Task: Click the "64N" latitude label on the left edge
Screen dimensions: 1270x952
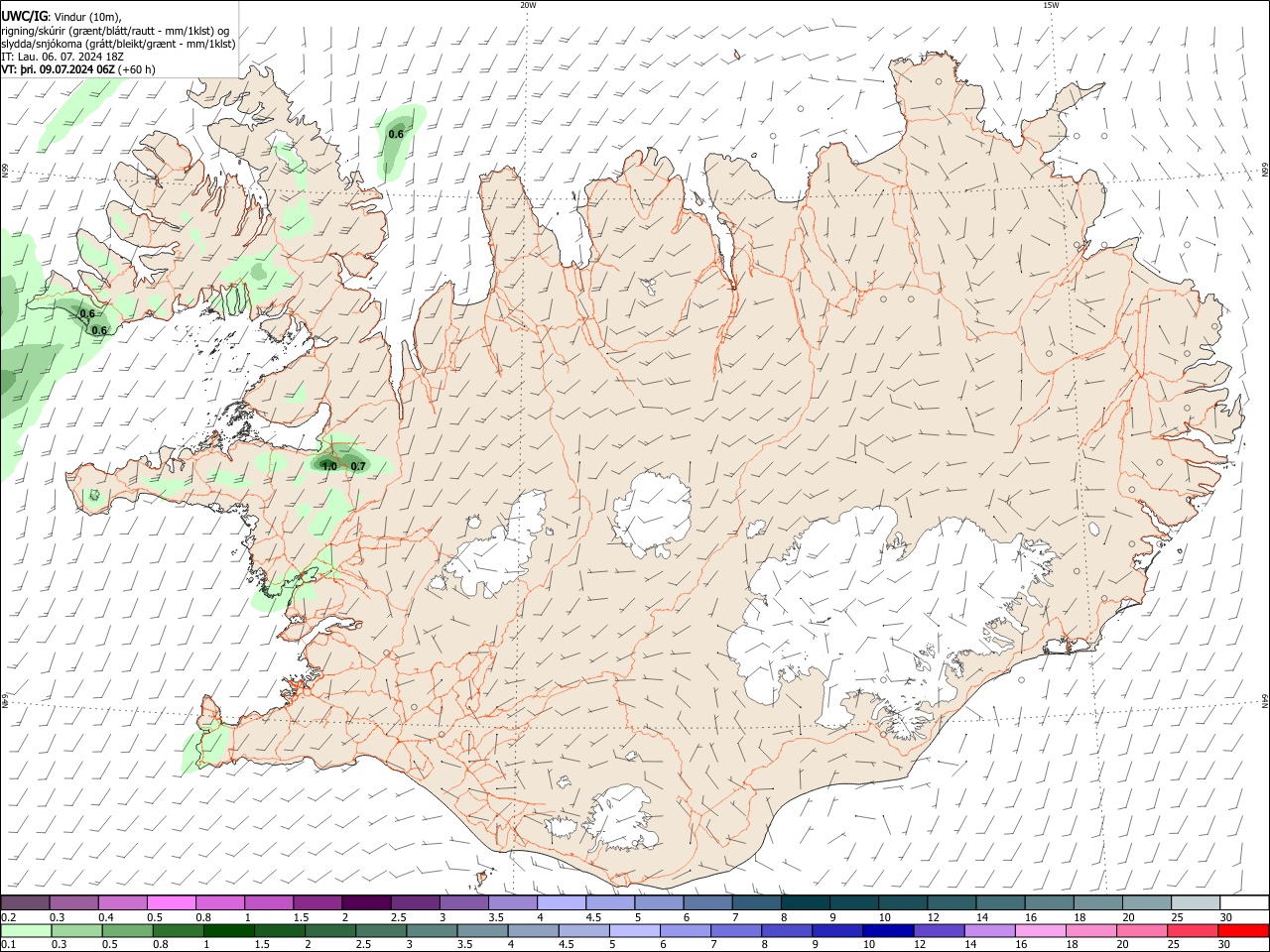Action: point(5,701)
